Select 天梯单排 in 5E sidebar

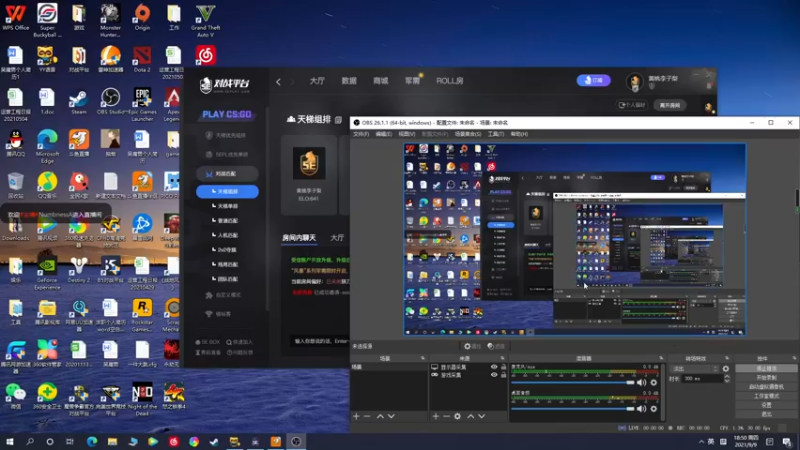click(x=227, y=206)
